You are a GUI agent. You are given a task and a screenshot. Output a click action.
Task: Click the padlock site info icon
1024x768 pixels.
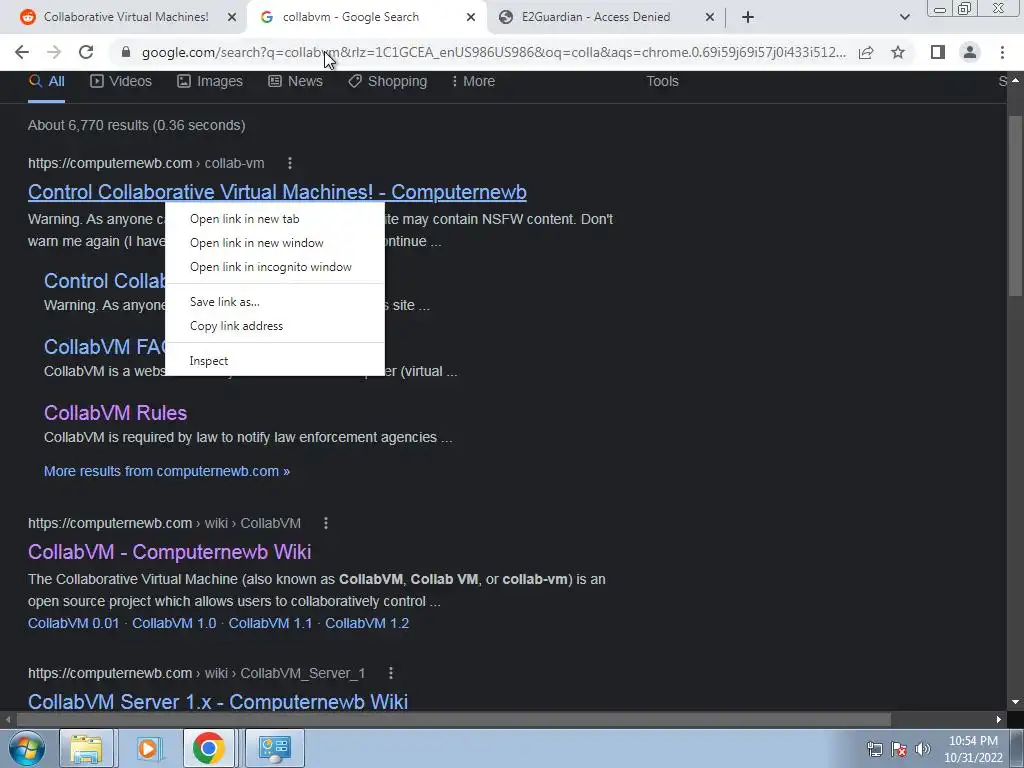(126, 52)
